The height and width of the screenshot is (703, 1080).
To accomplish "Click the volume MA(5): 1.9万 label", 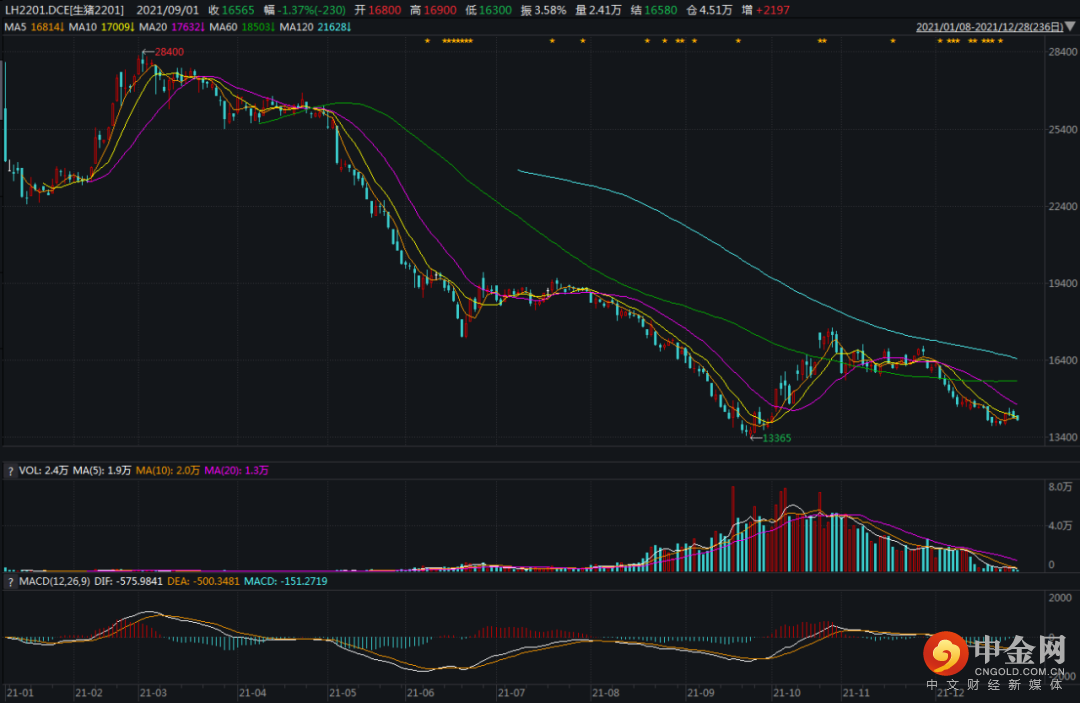I will [x=102, y=471].
